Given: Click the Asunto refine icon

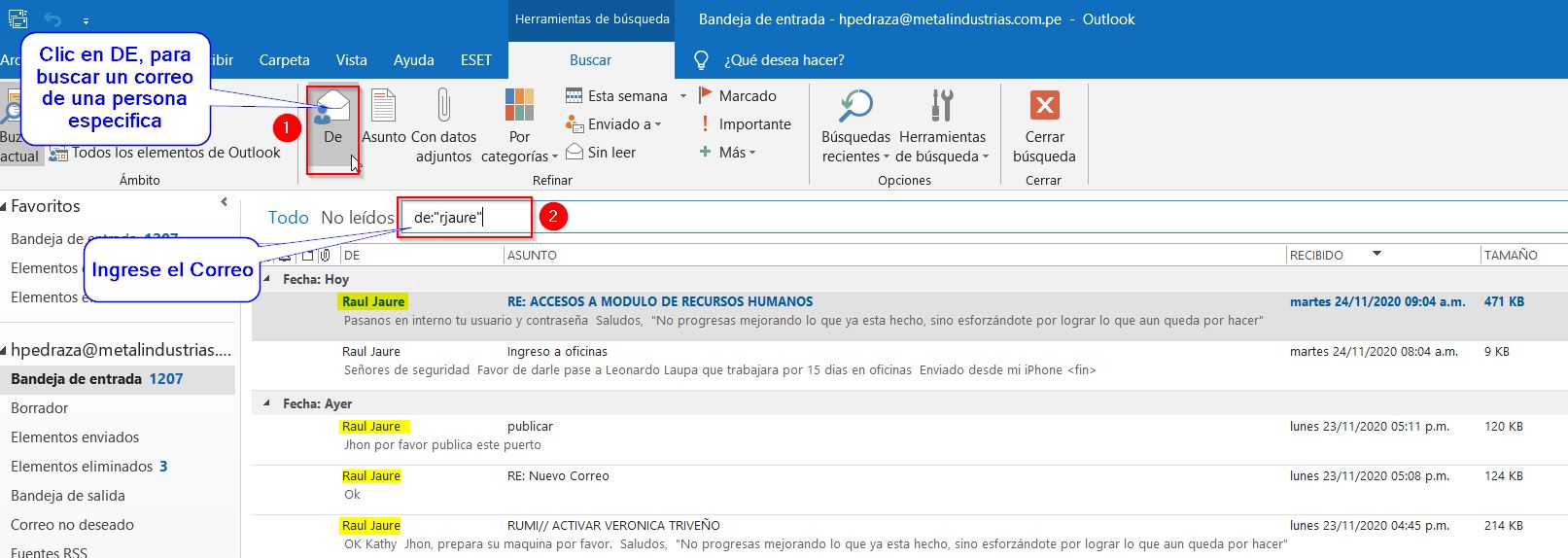Looking at the screenshot, I should click(x=384, y=105).
